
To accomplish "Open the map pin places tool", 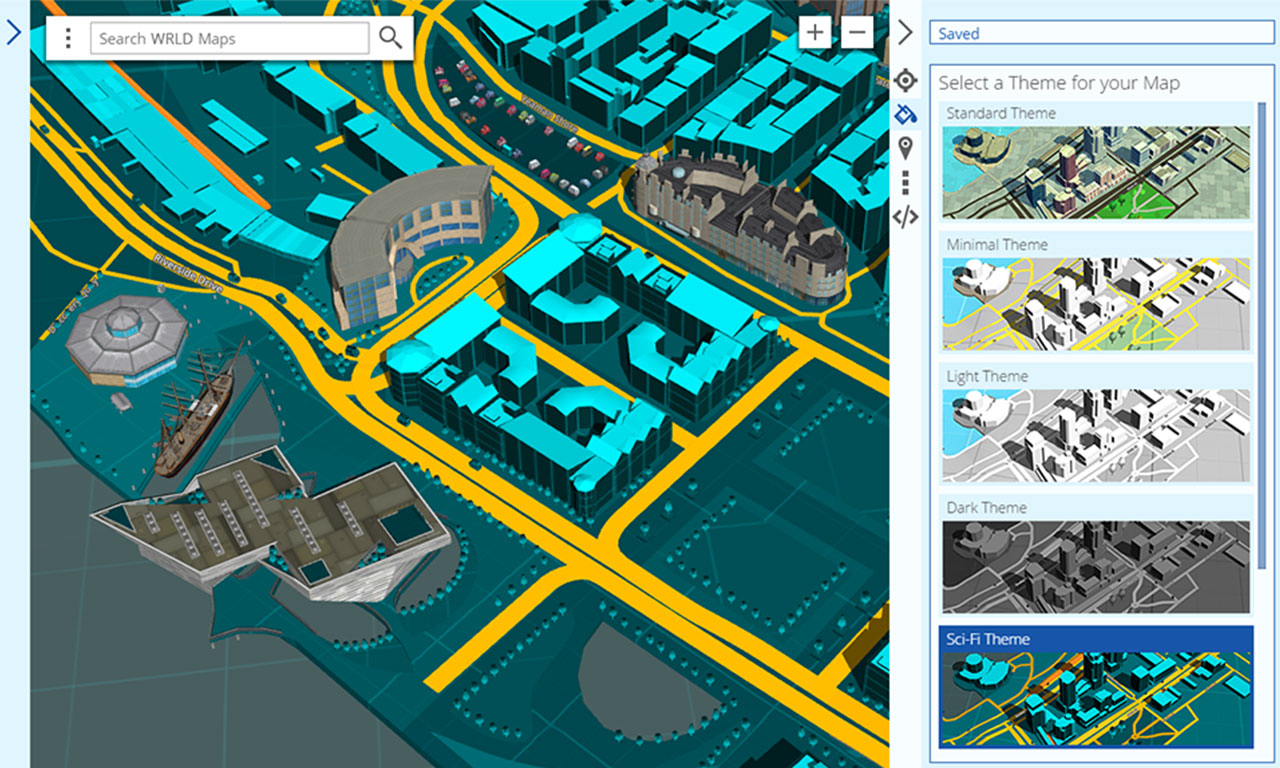I will click(x=905, y=149).
